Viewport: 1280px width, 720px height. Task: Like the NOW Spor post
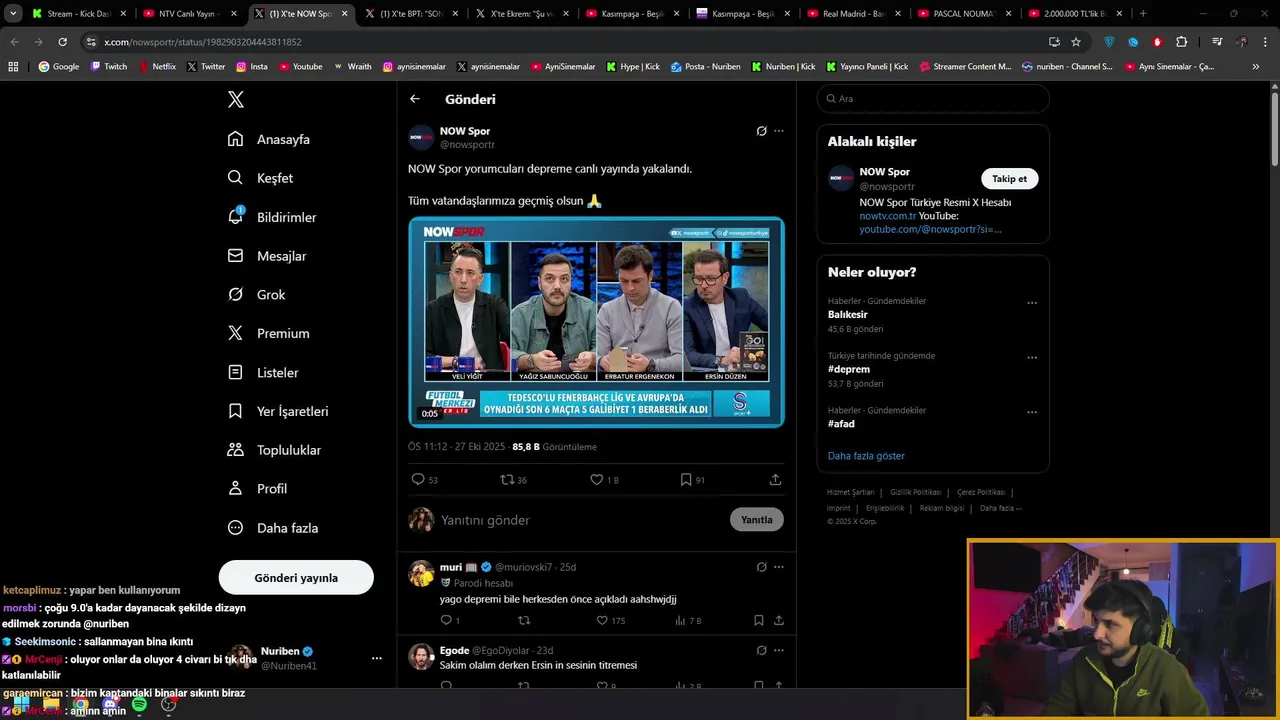coord(597,480)
